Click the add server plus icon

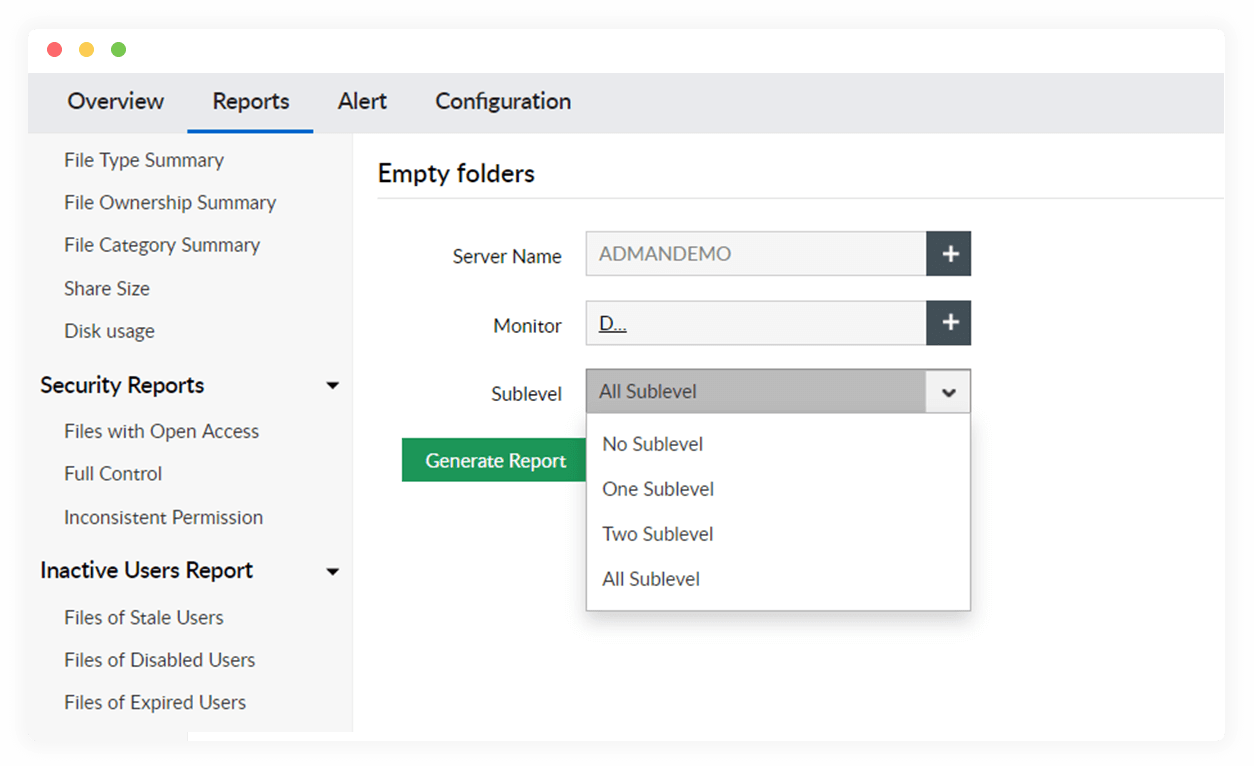947,253
